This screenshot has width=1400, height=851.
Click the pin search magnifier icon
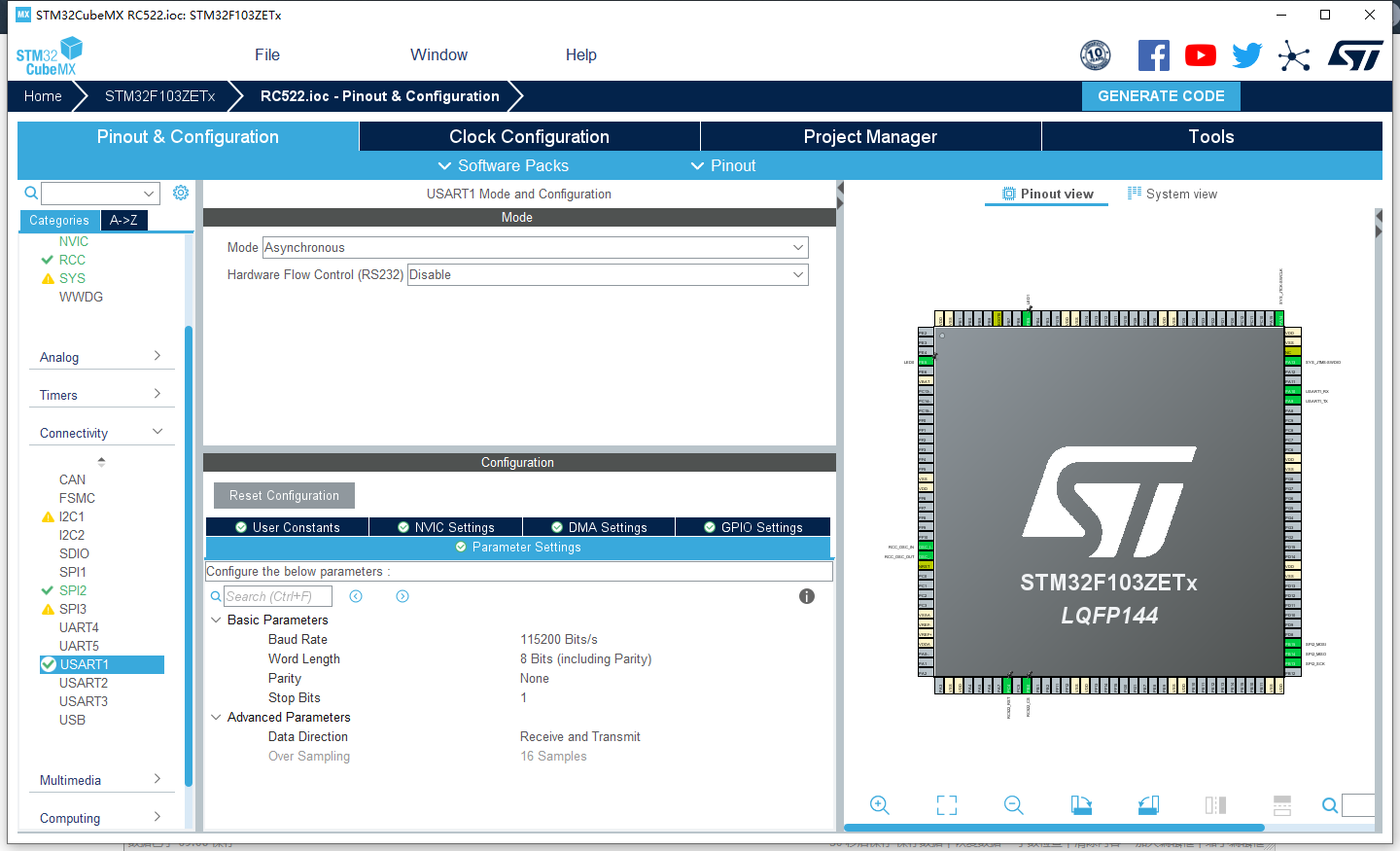click(x=1330, y=805)
